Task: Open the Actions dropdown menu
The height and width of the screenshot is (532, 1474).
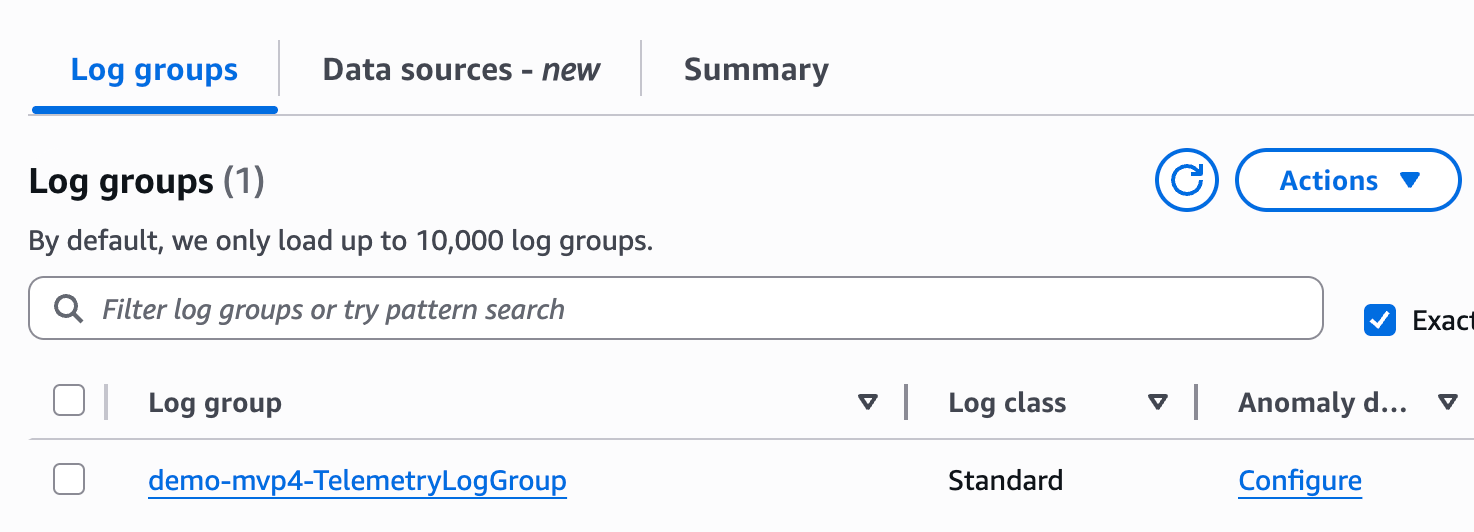Action: coord(1348,181)
